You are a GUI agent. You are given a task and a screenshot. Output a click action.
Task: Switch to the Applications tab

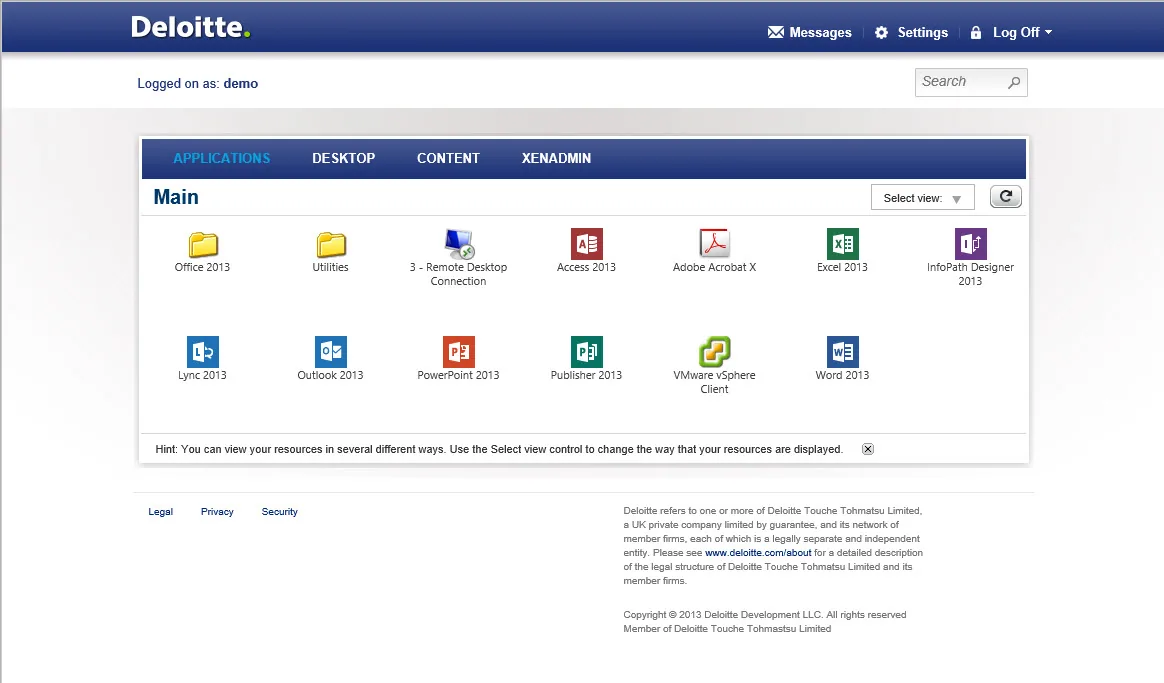click(x=222, y=158)
